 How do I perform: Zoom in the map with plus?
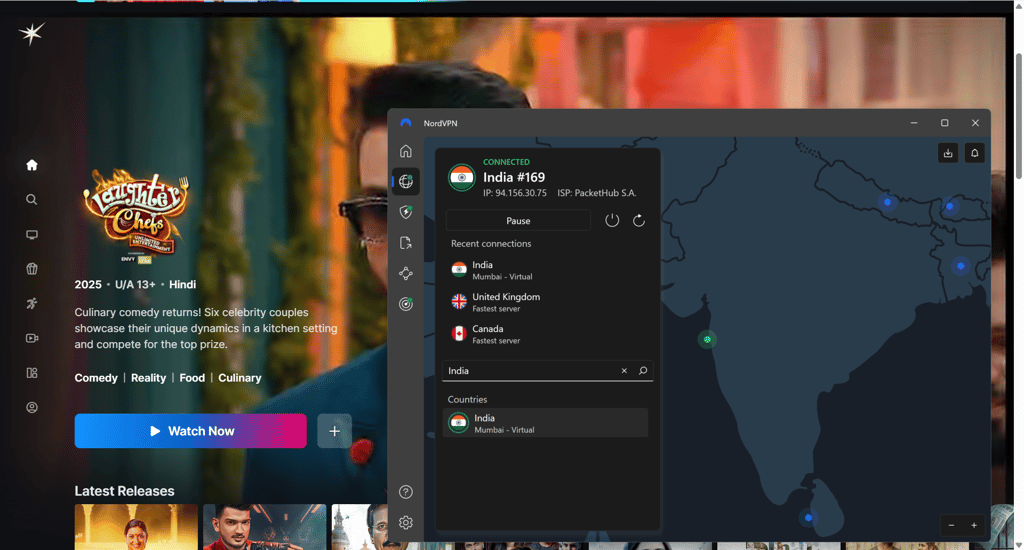(x=974, y=525)
